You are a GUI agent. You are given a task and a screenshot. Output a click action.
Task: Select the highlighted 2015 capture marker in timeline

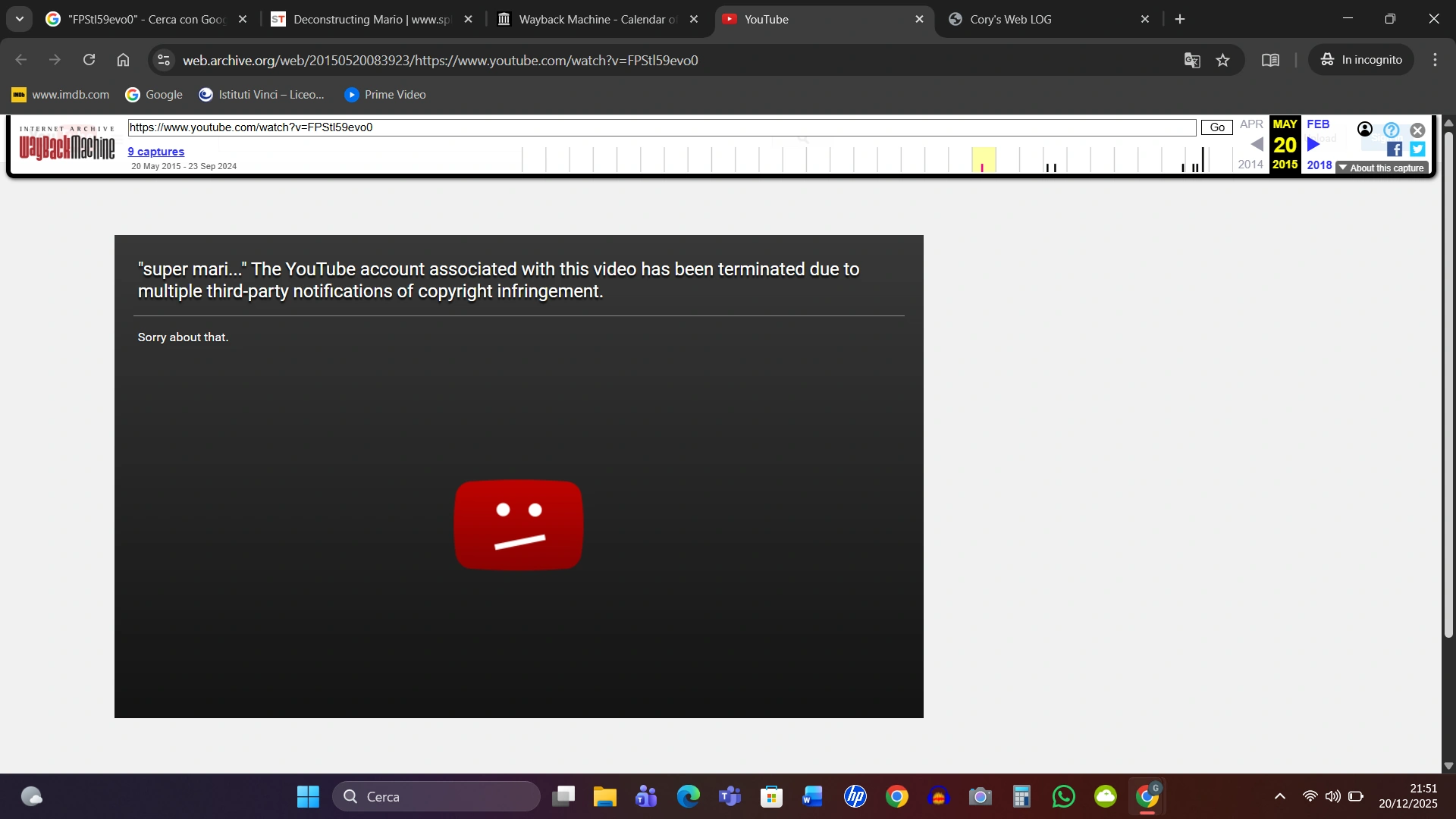pos(983,167)
